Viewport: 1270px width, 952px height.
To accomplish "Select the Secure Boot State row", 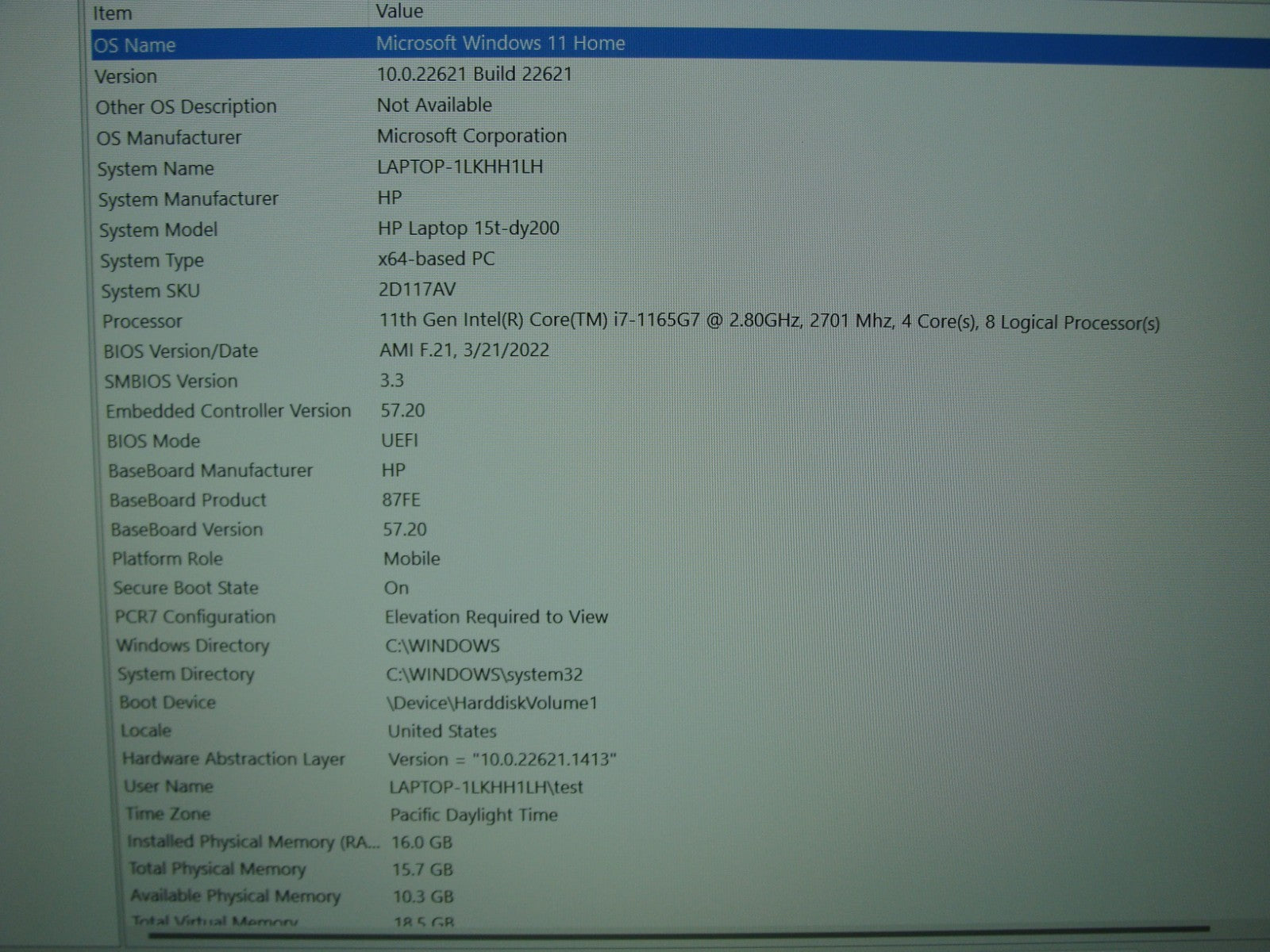I will 186,588.
